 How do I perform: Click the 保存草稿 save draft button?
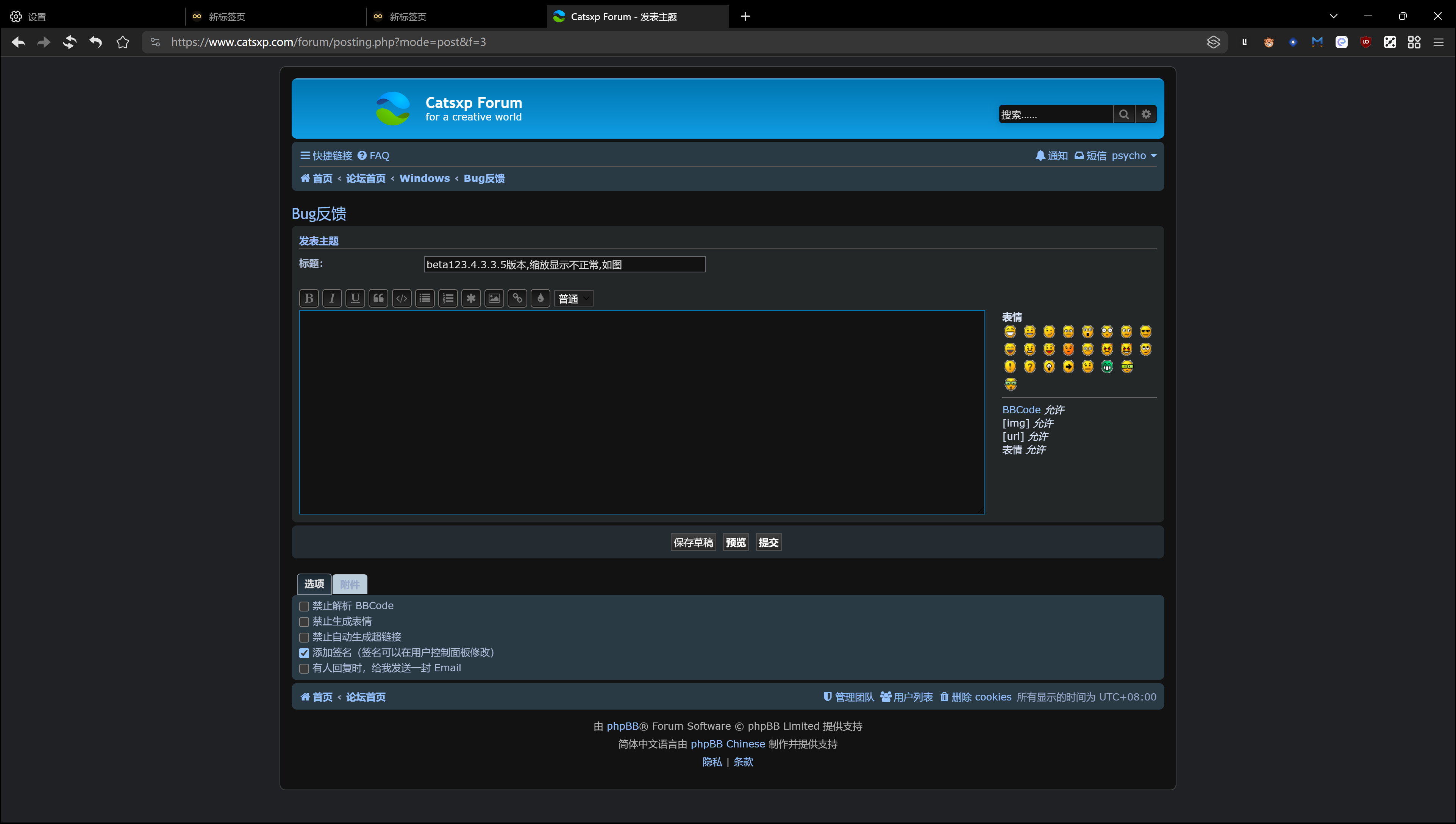(693, 542)
